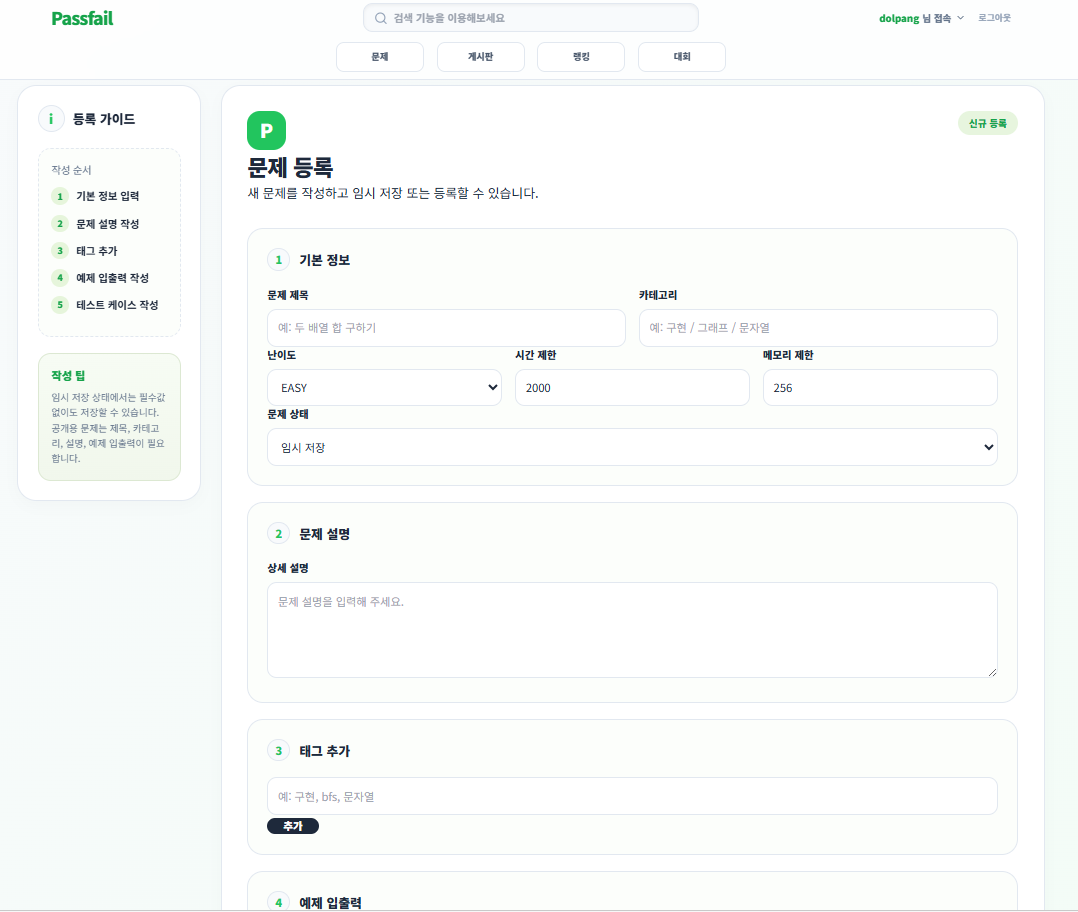Select guide step 기본 정보 입력
Viewport: 1078px width, 912px height.
pyautogui.click(x=96, y=197)
